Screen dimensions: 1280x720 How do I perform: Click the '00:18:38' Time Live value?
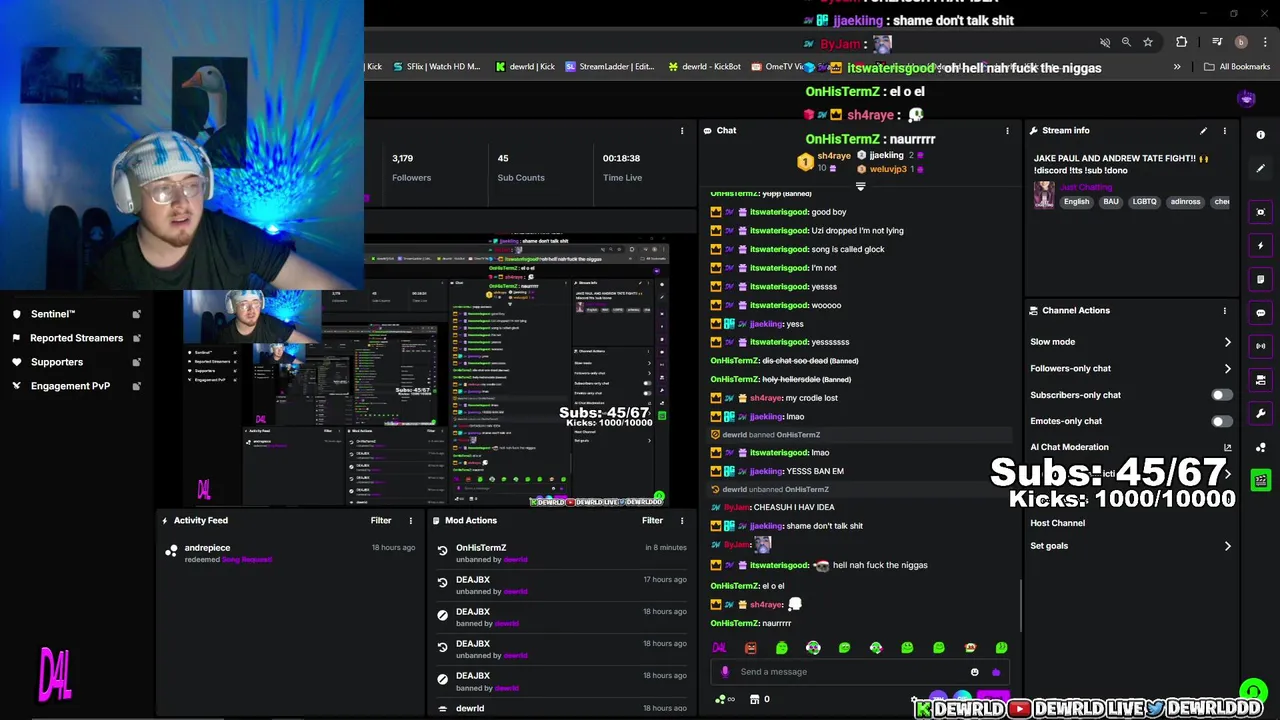621,158
